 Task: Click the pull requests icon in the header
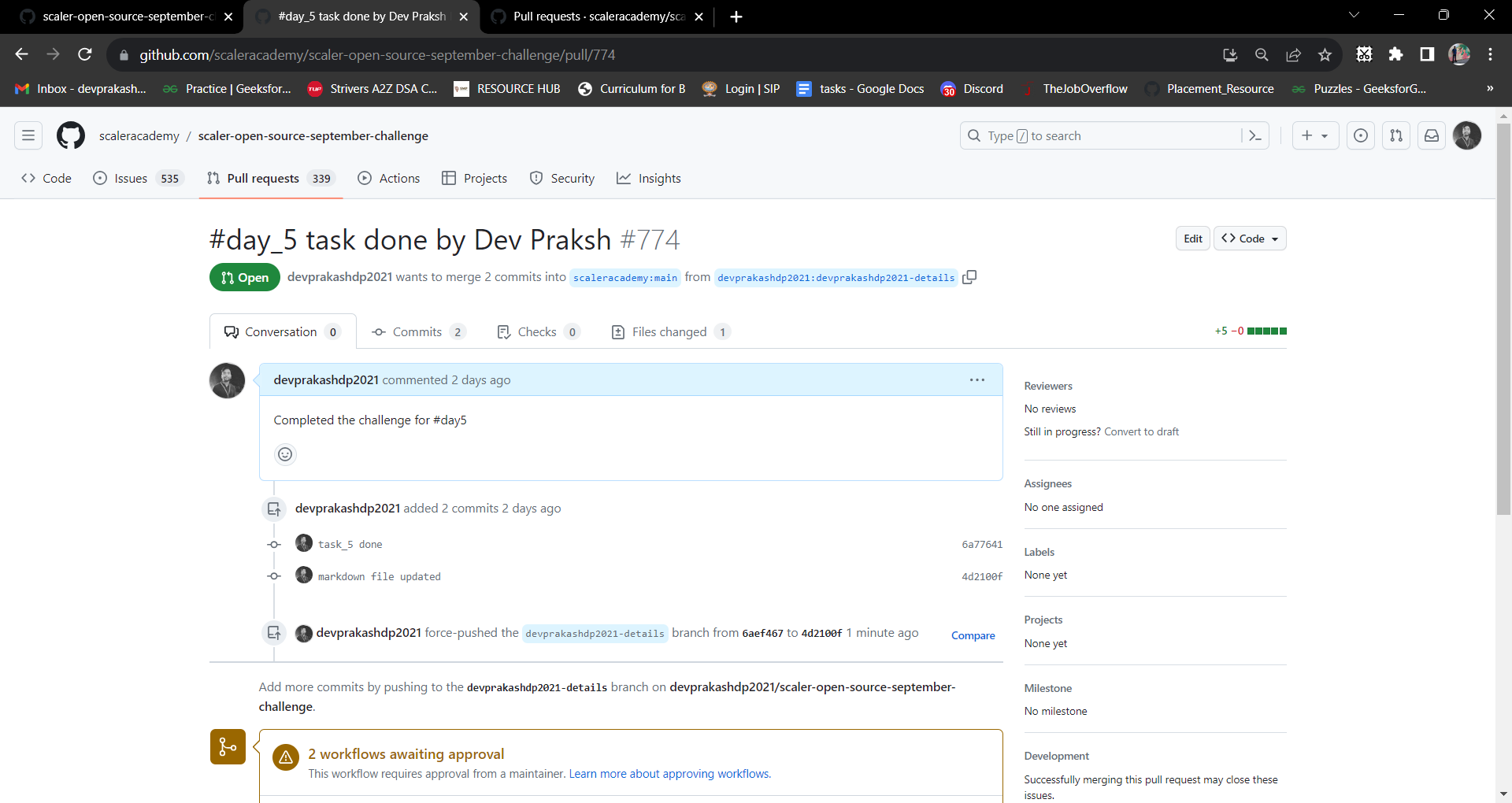[1396, 135]
